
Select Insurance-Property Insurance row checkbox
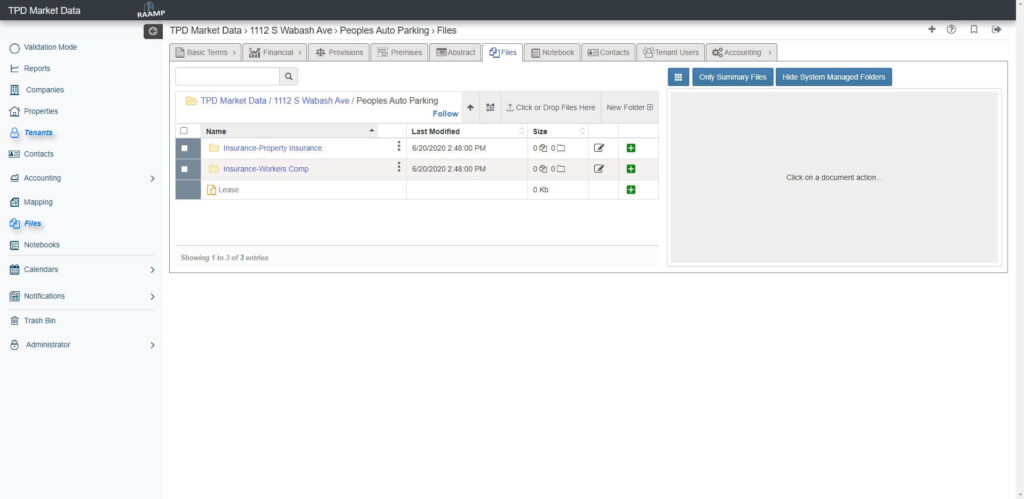tap(184, 148)
